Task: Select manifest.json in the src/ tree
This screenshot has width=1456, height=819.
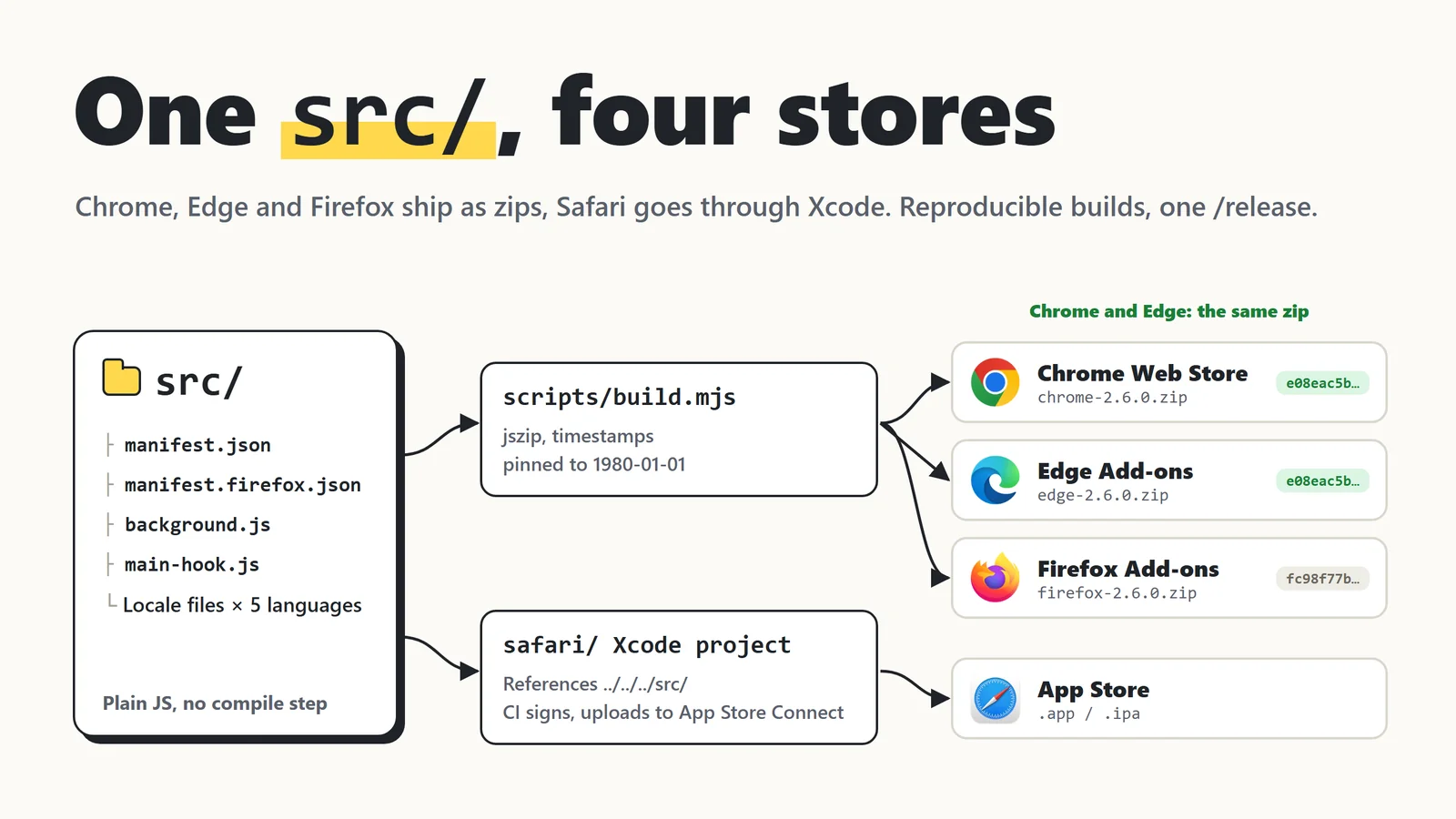Action: (197, 445)
